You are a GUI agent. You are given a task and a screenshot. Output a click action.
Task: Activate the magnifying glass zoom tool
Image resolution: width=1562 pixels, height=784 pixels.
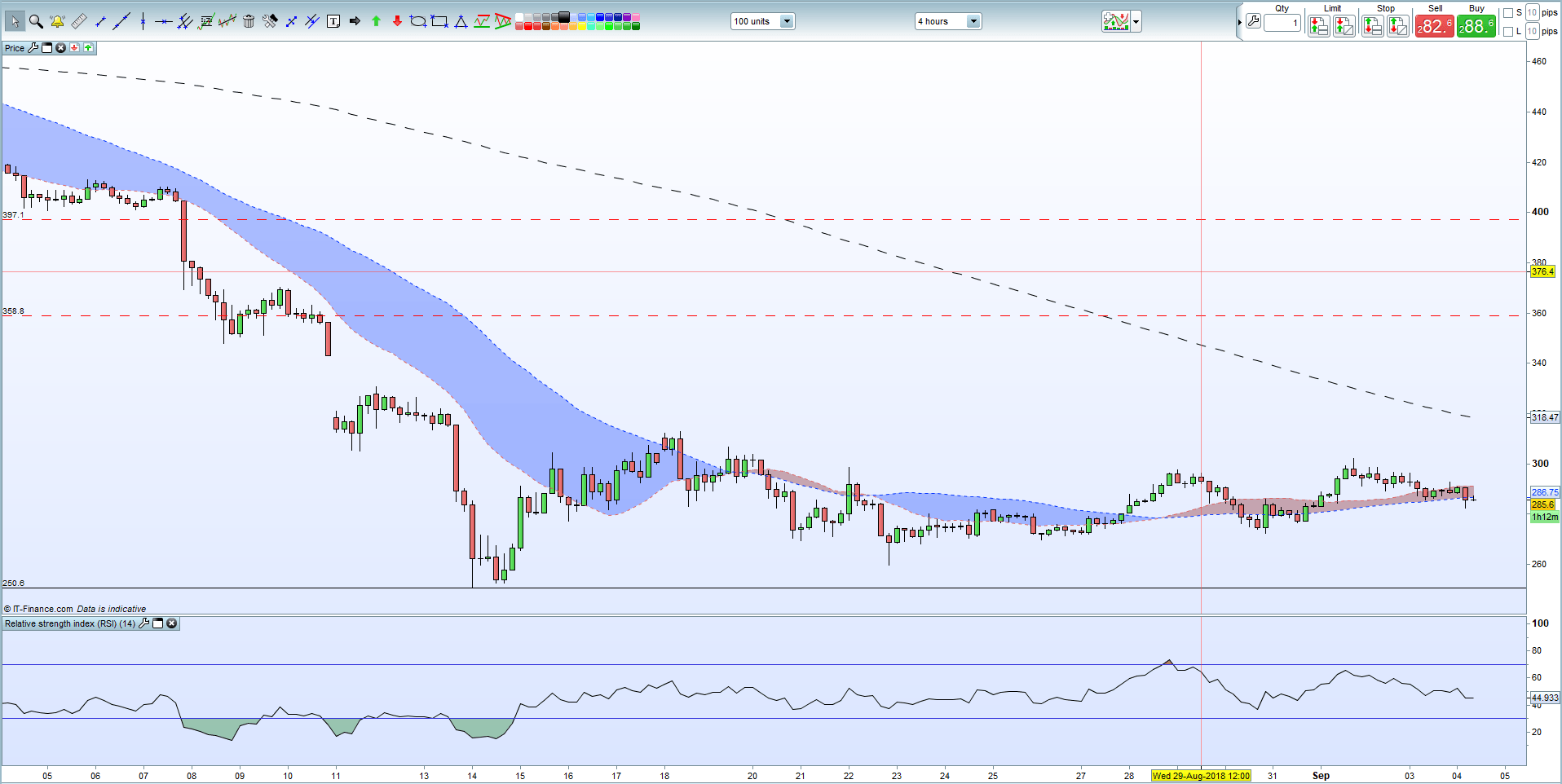pos(36,21)
